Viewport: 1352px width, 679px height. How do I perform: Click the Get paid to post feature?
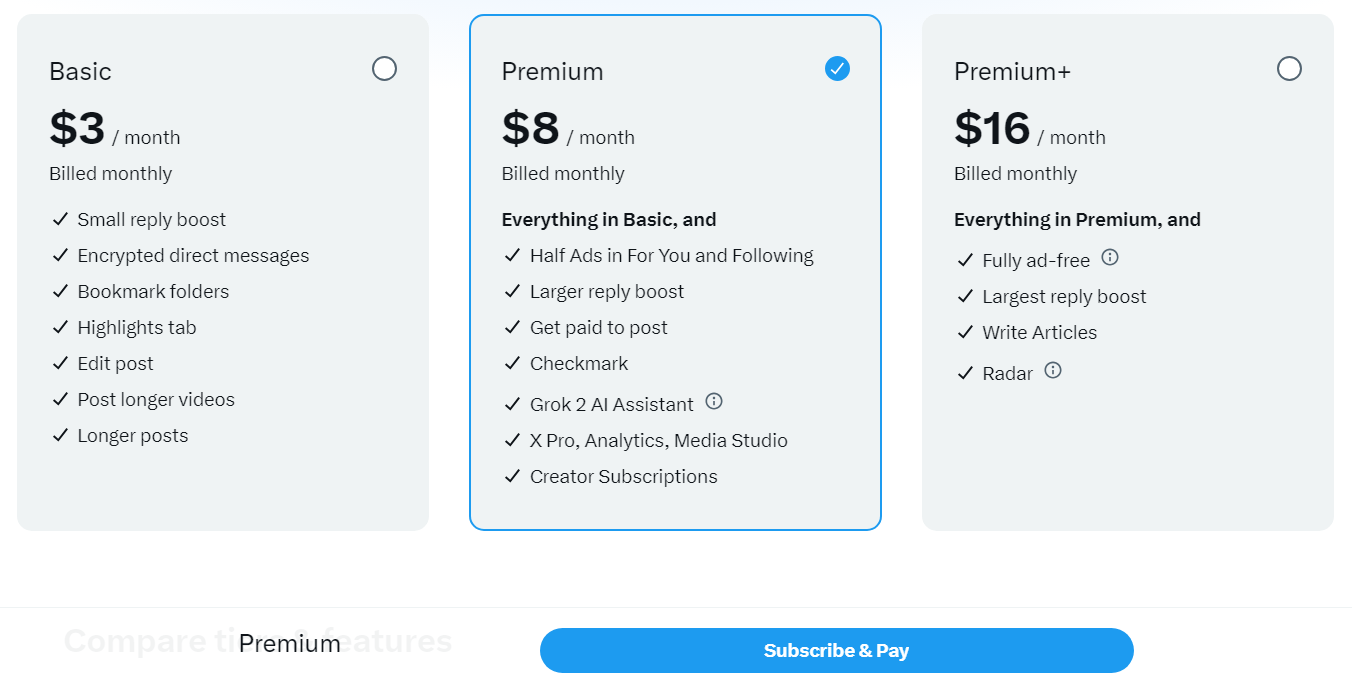[x=598, y=328]
